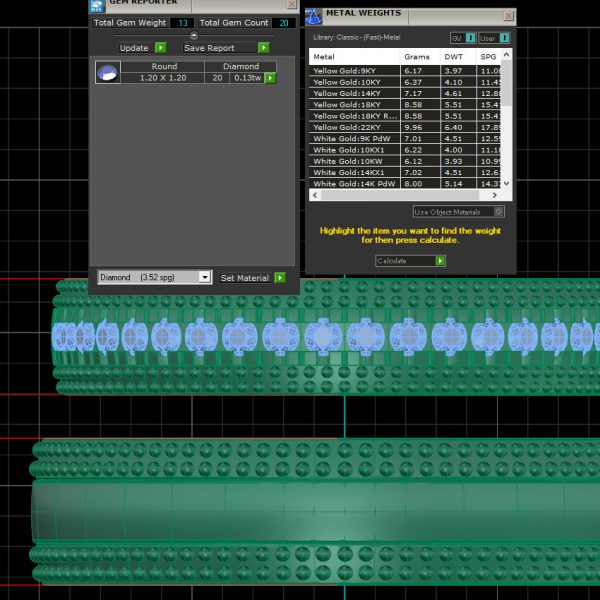This screenshot has height=600, width=600.
Task: Click the Metal Weights flask icon
Action: 314,15
